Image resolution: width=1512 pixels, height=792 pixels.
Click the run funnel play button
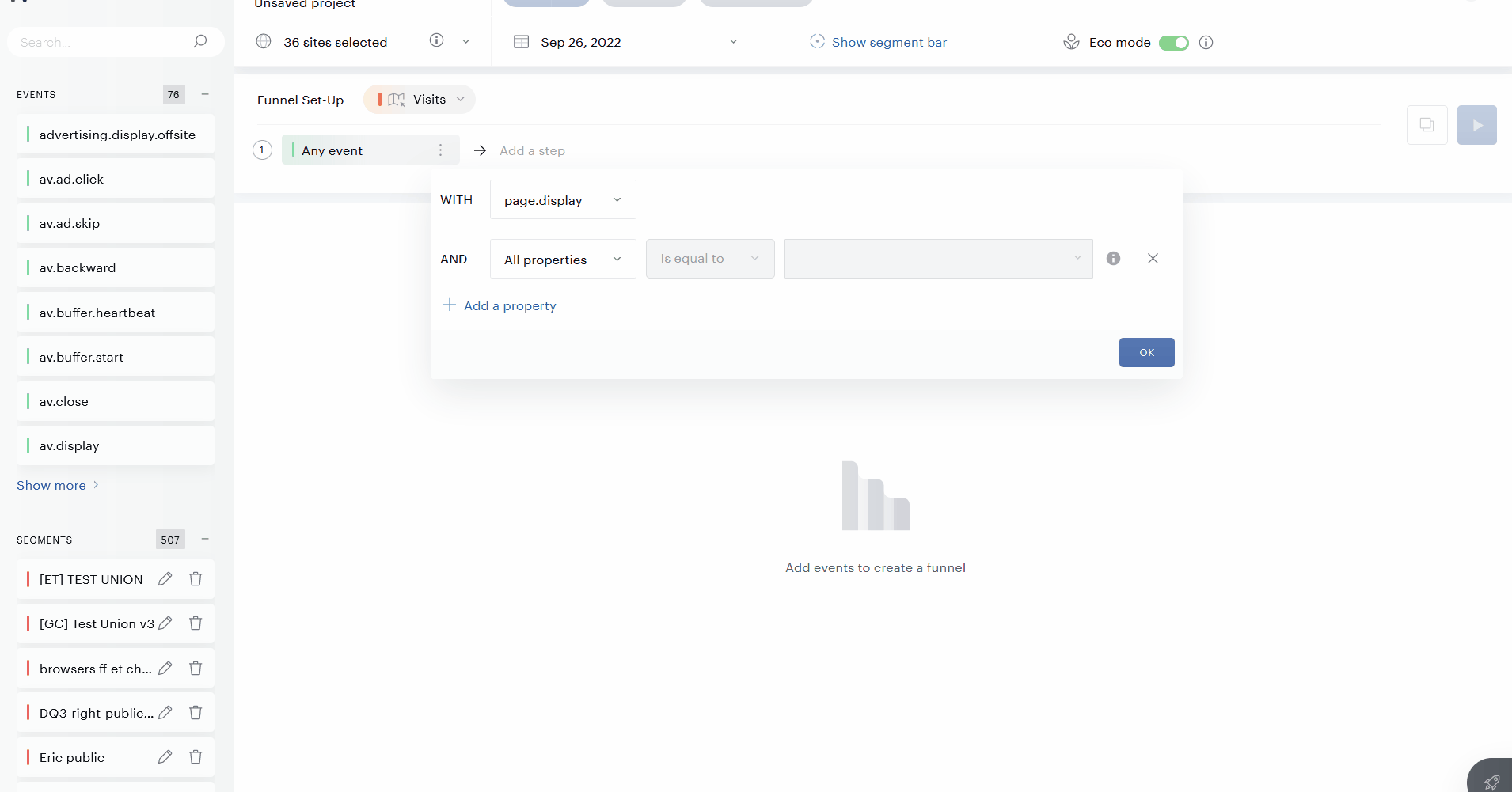pos(1476,125)
